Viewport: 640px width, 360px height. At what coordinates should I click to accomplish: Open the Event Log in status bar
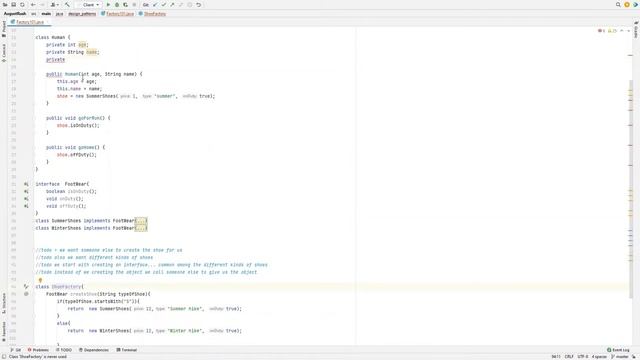[618, 350]
